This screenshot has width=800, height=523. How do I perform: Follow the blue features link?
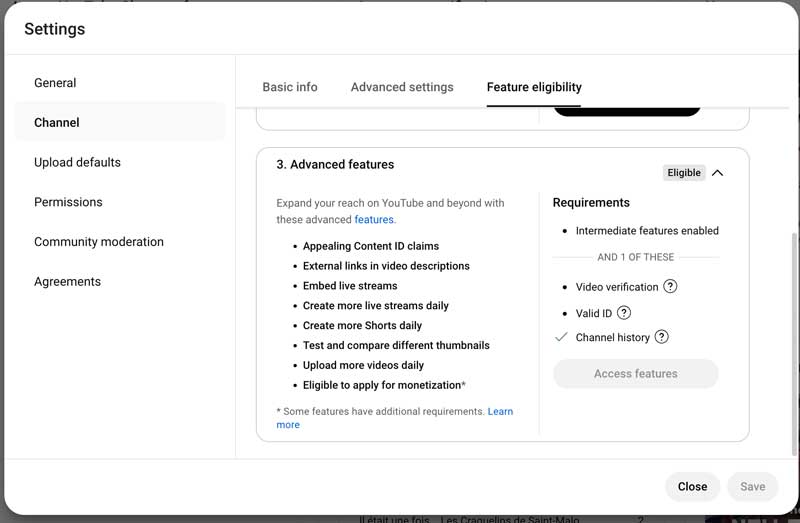(374, 220)
